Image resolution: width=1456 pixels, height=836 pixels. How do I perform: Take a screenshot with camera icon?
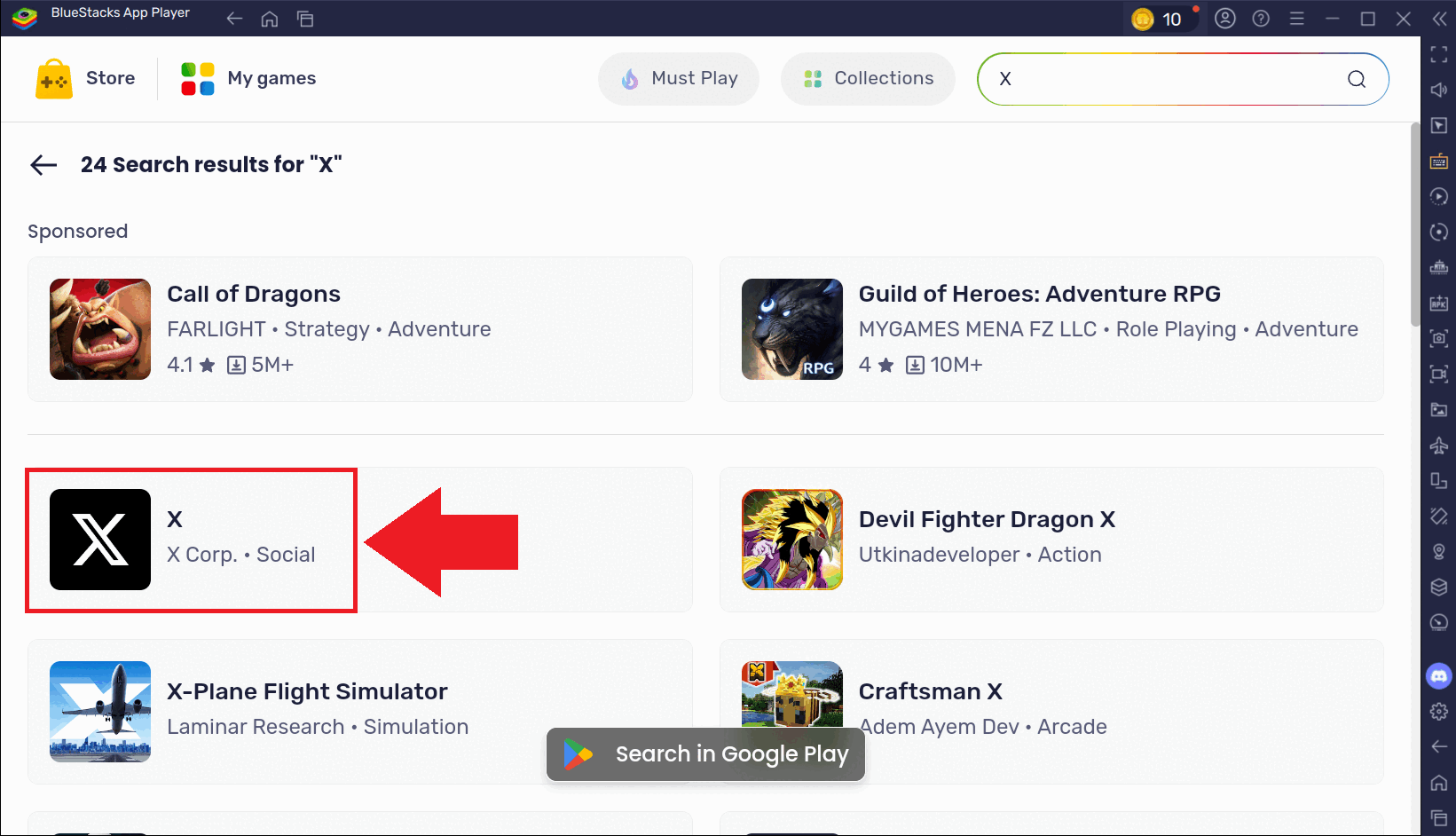pos(1438,339)
